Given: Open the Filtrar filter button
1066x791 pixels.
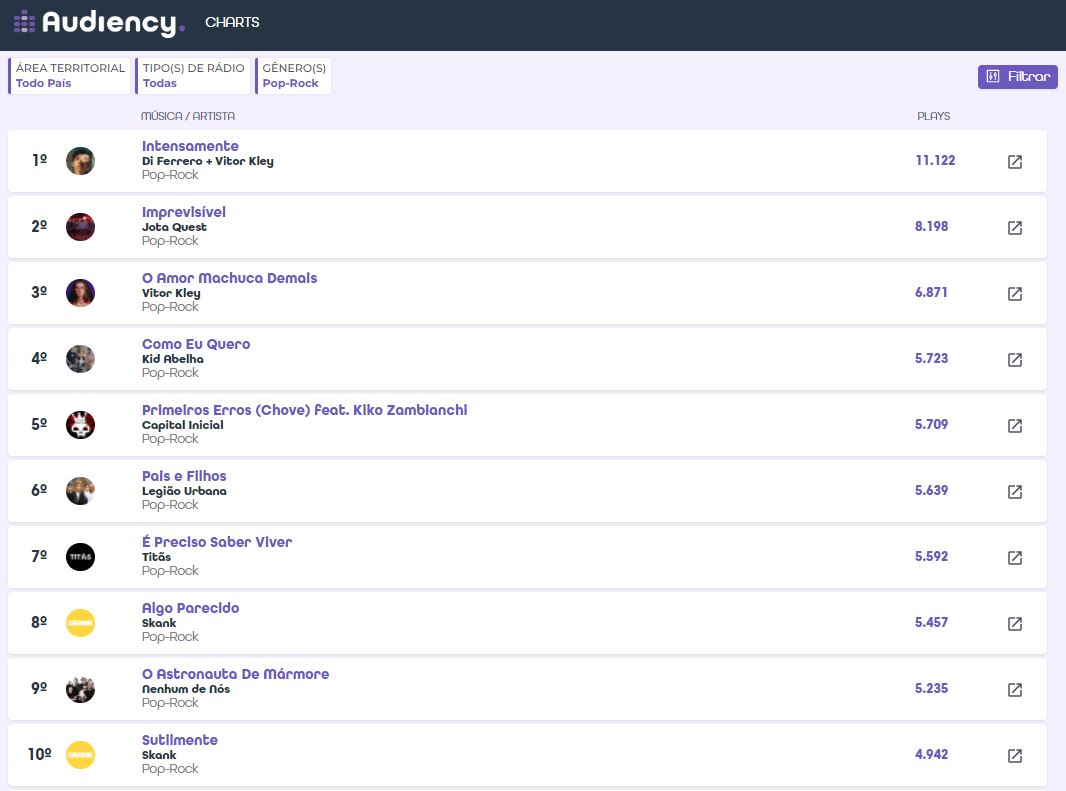Looking at the screenshot, I should 1018,77.
